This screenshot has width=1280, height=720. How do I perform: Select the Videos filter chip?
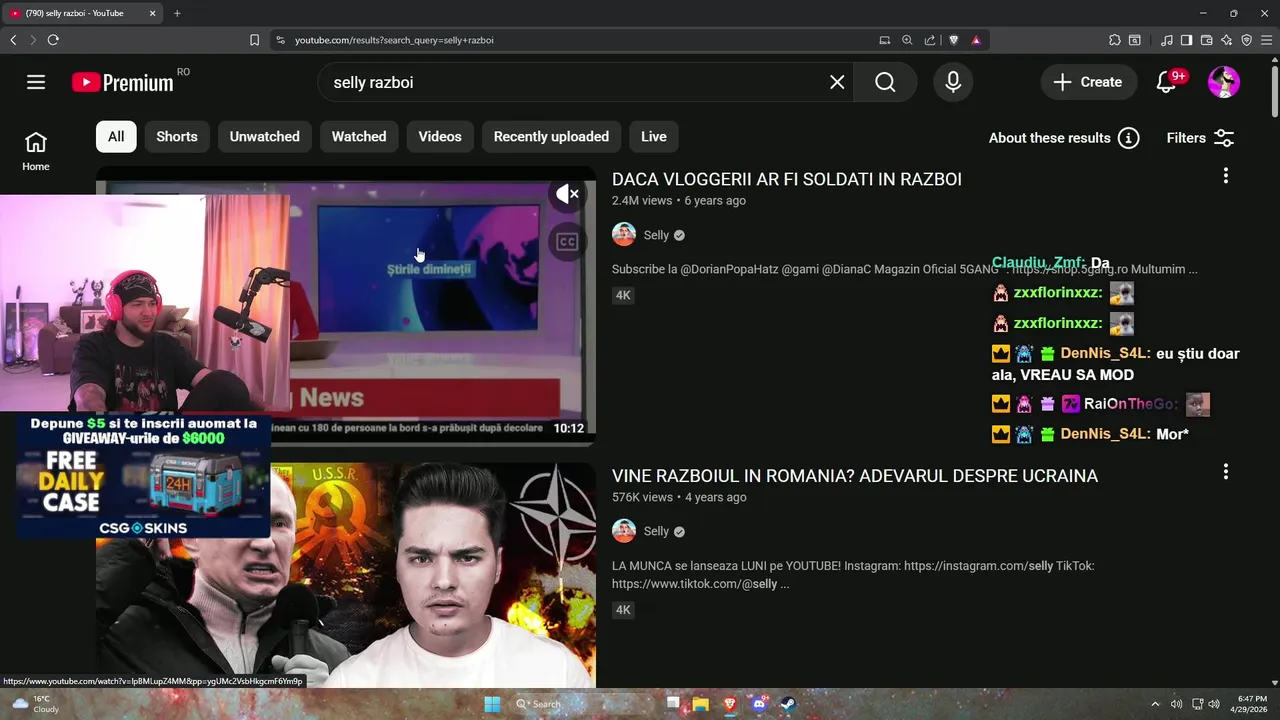point(440,137)
